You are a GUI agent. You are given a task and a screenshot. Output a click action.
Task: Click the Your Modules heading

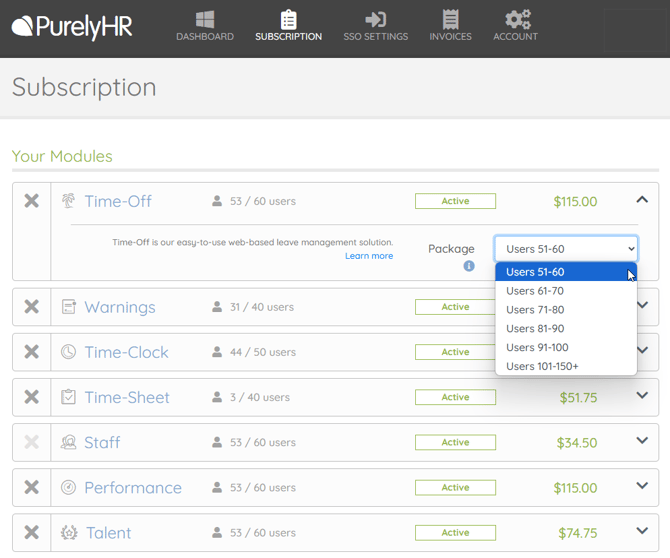[x=62, y=156]
